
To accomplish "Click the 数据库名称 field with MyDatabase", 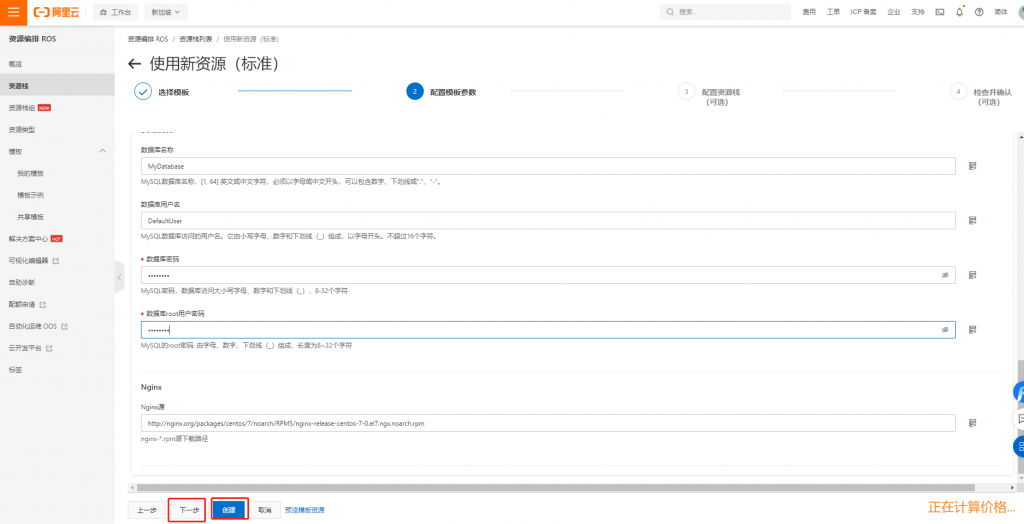I will [x=548, y=166].
